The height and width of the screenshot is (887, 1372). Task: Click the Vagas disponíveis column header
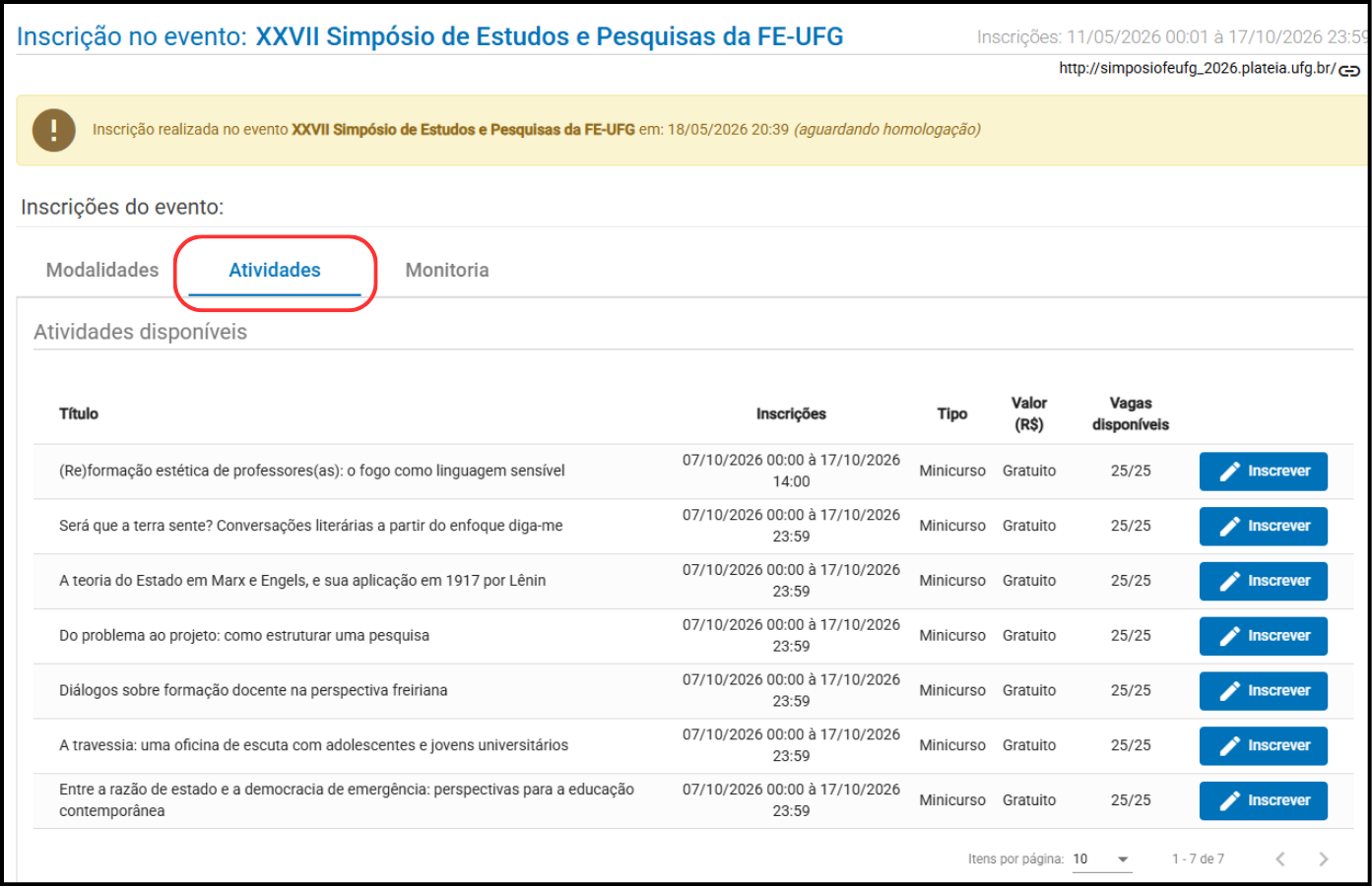click(1131, 414)
